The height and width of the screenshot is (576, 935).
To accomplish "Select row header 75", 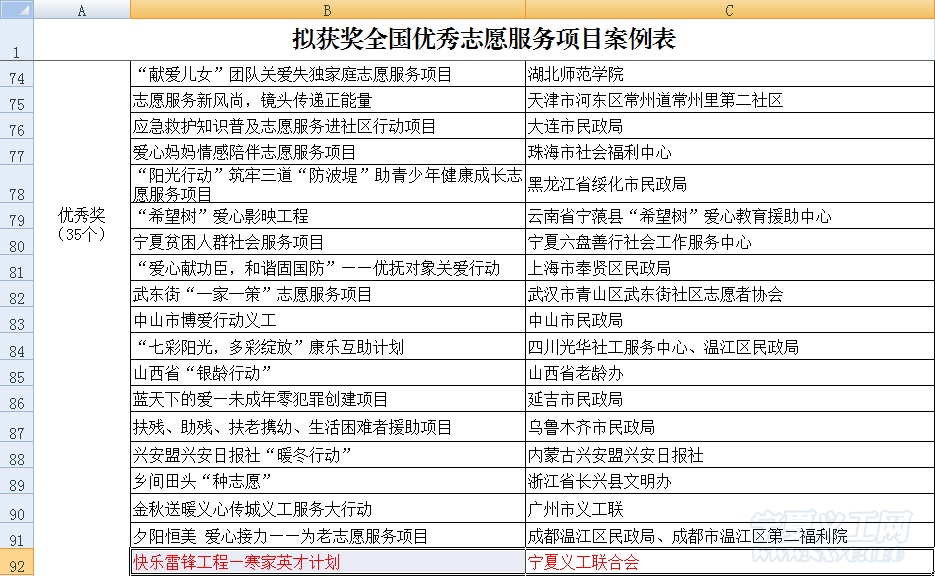I will click(x=17, y=100).
